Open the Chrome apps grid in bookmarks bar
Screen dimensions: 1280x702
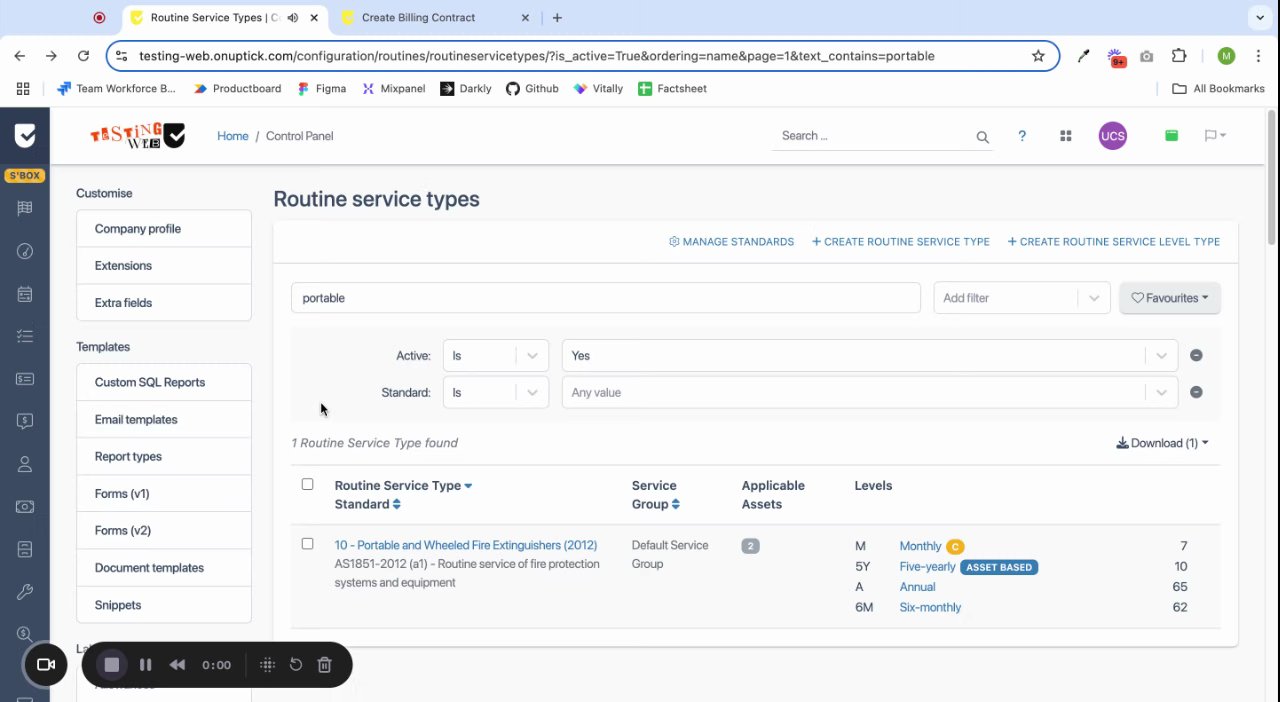23,88
